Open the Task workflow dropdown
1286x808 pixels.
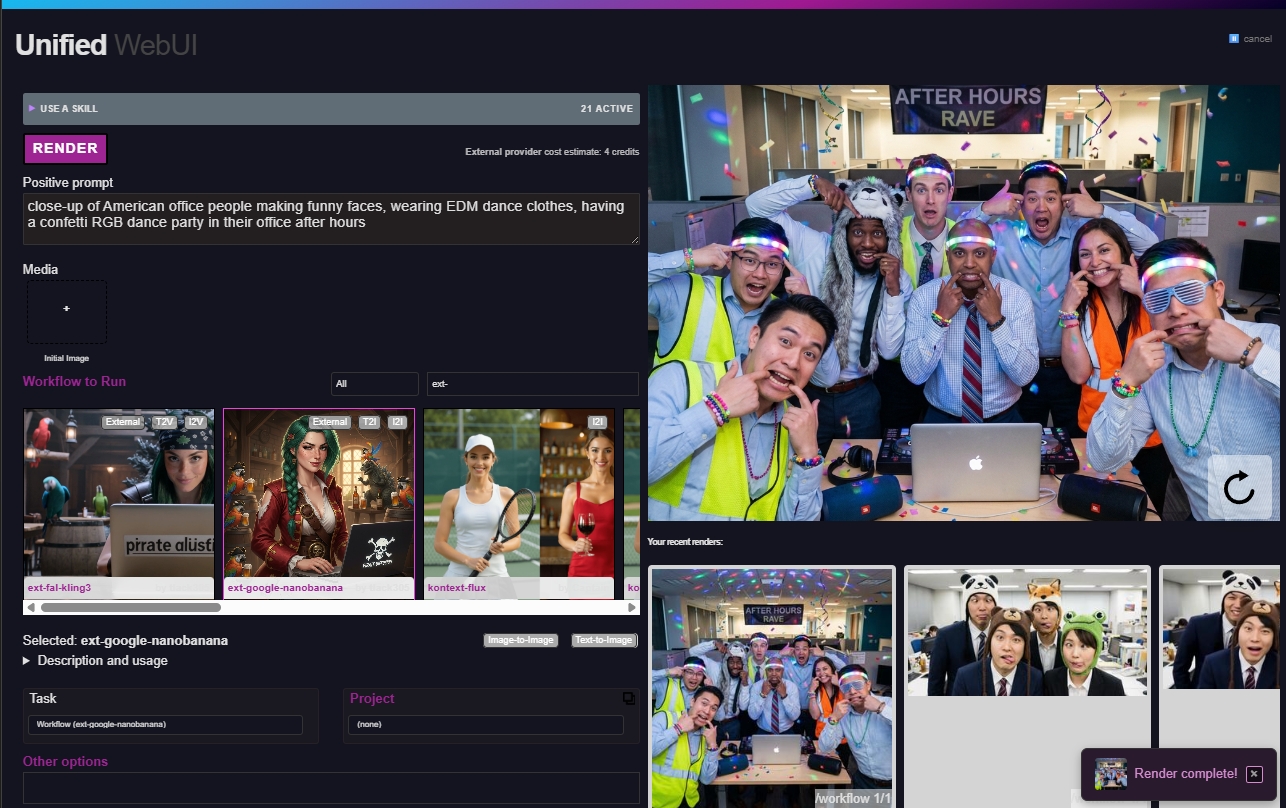pyautogui.click(x=165, y=724)
